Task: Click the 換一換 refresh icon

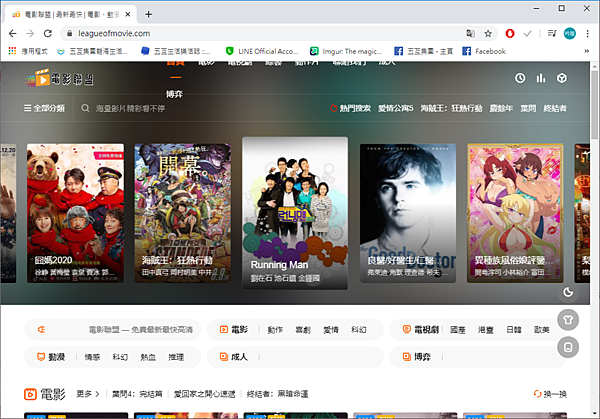Action: [538, 394]
